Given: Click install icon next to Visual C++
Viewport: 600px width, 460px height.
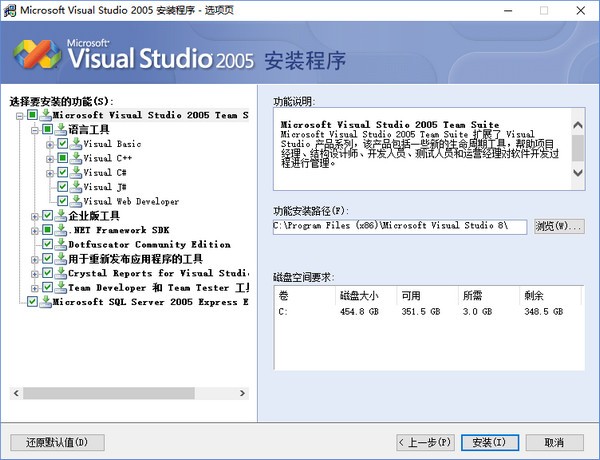Looking at the screenshot, I should pyautogui.click(x=76, y=158).
